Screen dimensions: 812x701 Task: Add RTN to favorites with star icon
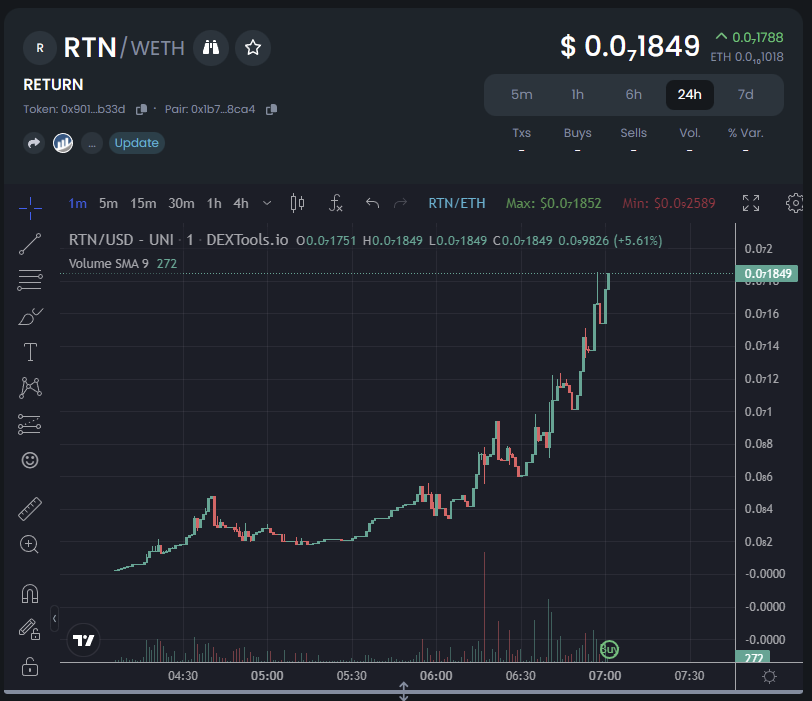[253, 48]
